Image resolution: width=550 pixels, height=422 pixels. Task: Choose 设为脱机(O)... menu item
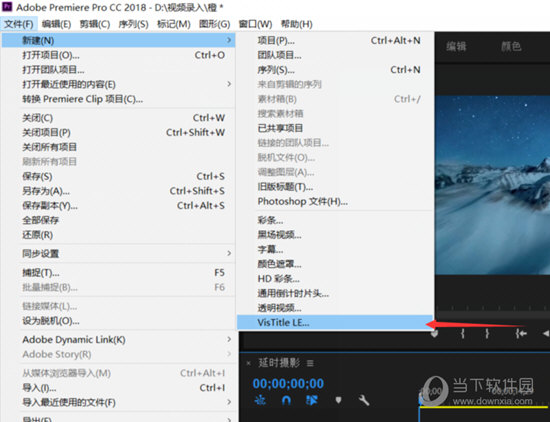(118, 321)
